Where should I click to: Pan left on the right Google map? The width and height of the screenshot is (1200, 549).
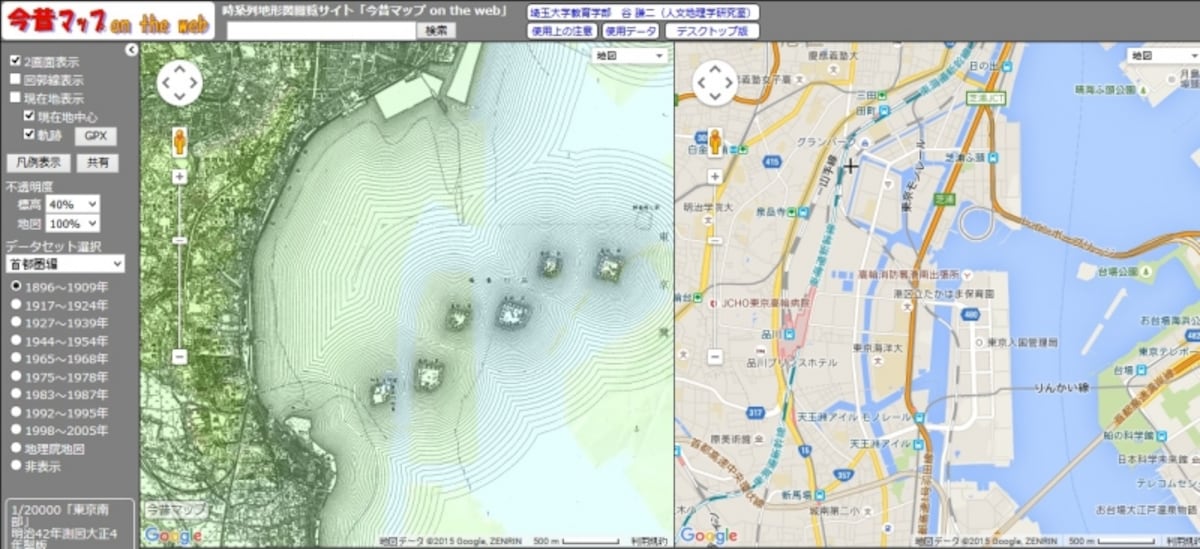(x=700, y=83)
